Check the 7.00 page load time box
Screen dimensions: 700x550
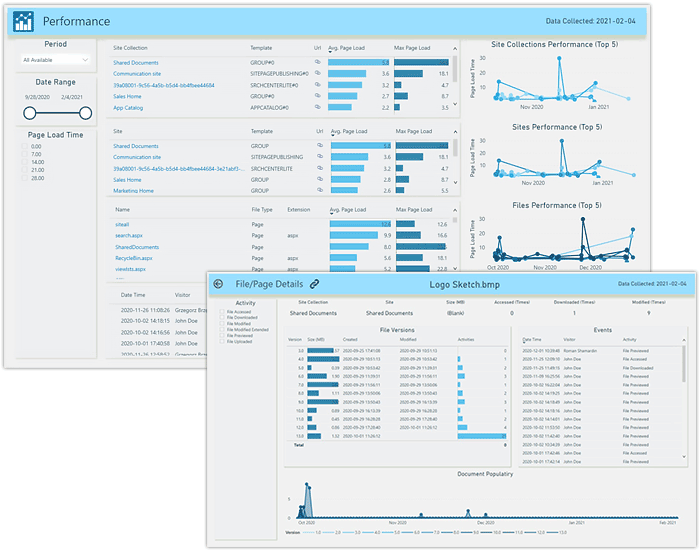[x=25, y=154]
